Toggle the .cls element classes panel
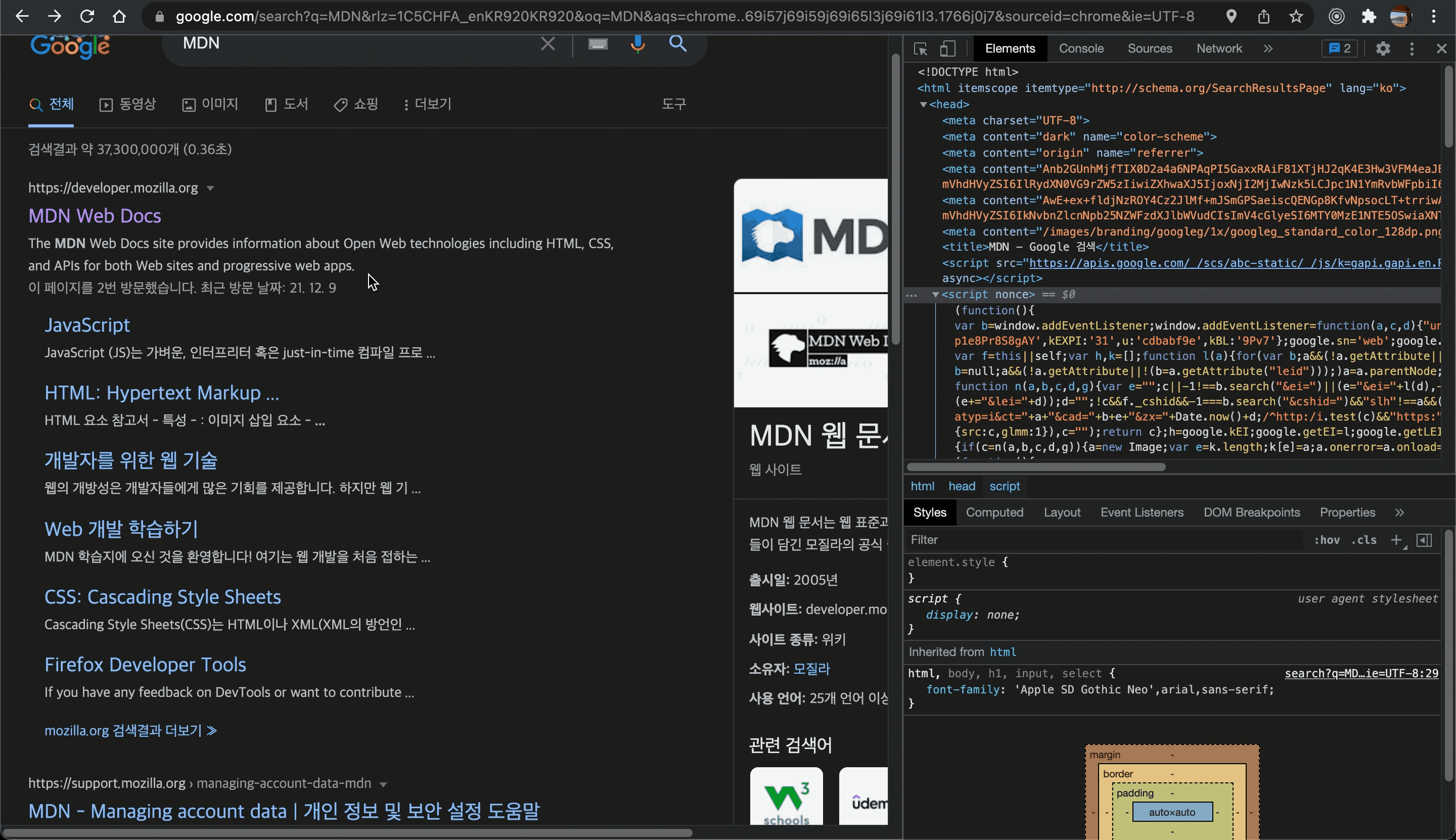Viewport: 1456px width, 840px height. [1363, 540]
